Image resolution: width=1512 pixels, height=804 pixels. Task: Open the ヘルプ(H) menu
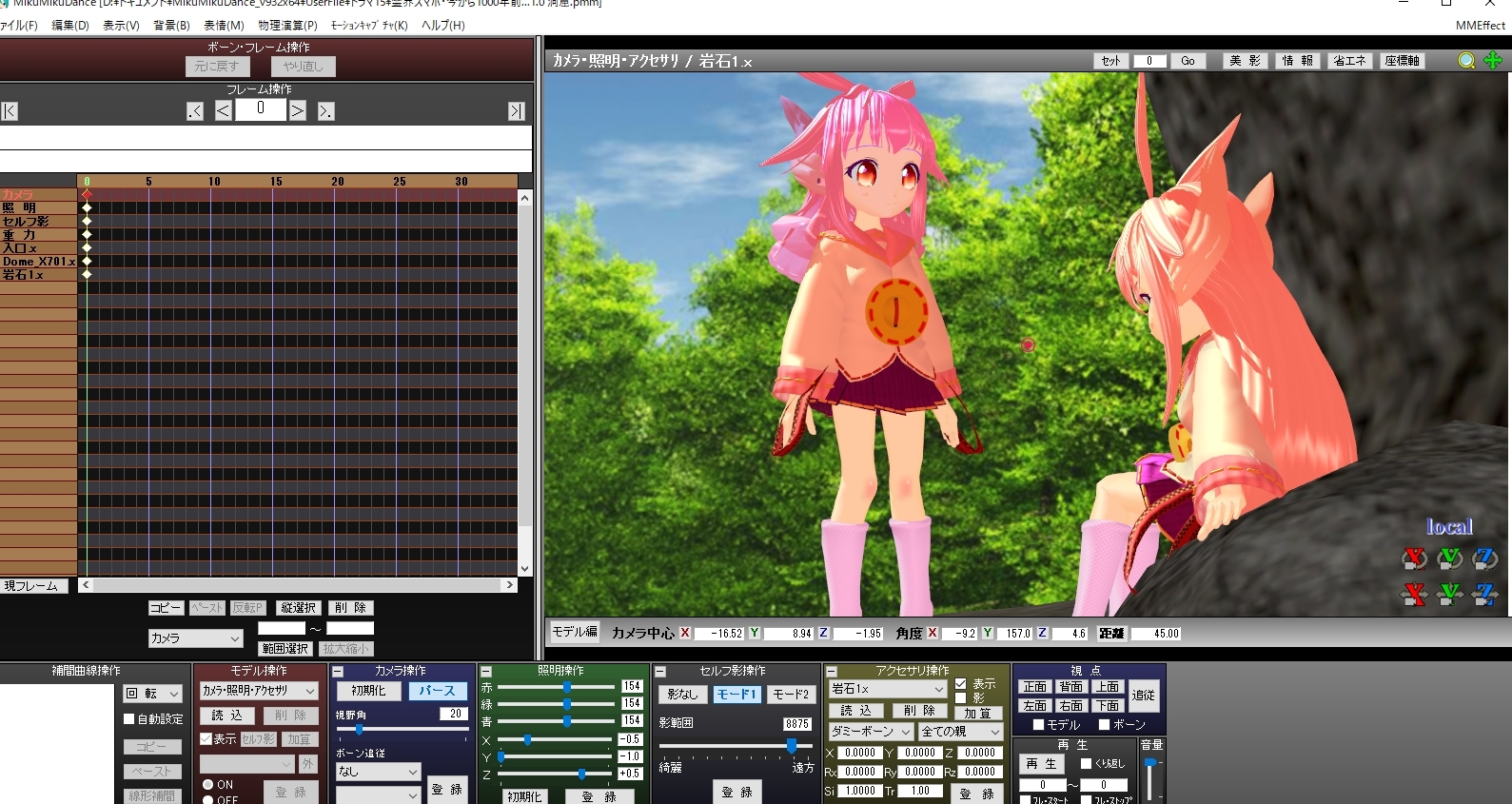click(x=443, y=26)
